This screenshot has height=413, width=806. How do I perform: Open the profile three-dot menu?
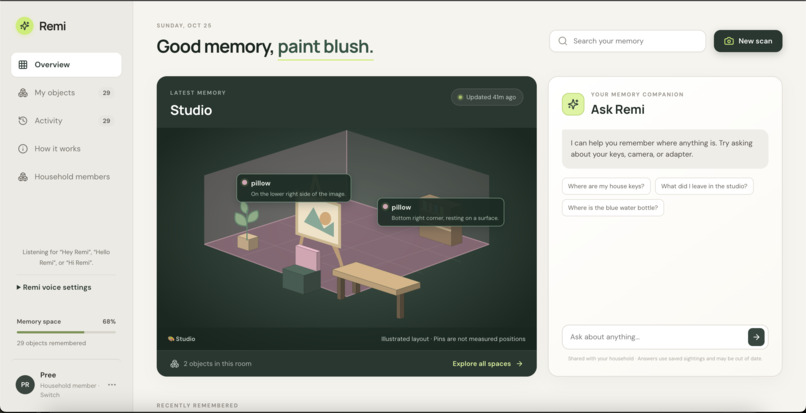click(112, 385)
